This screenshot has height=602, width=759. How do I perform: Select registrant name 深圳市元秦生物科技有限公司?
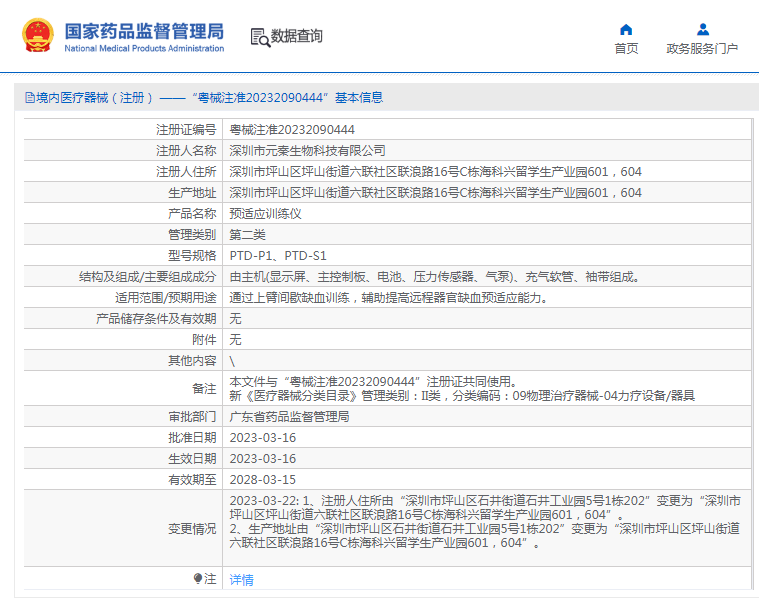coord(307,150)
